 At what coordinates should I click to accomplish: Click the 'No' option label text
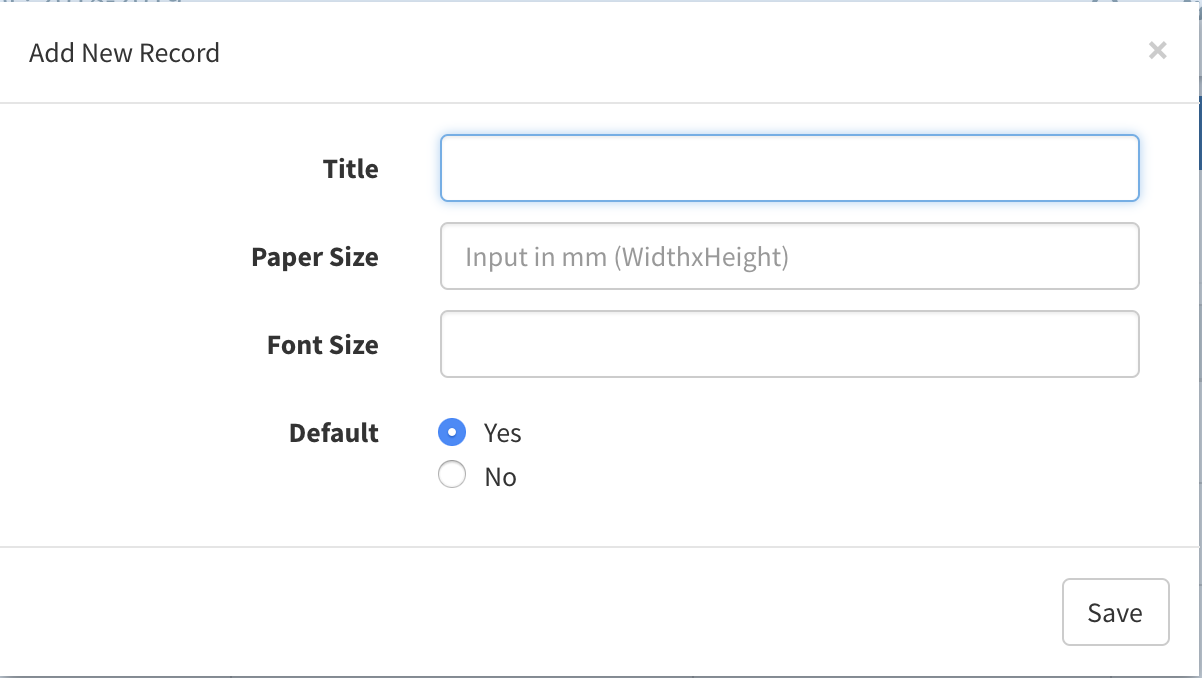click(x=500, y=477)
